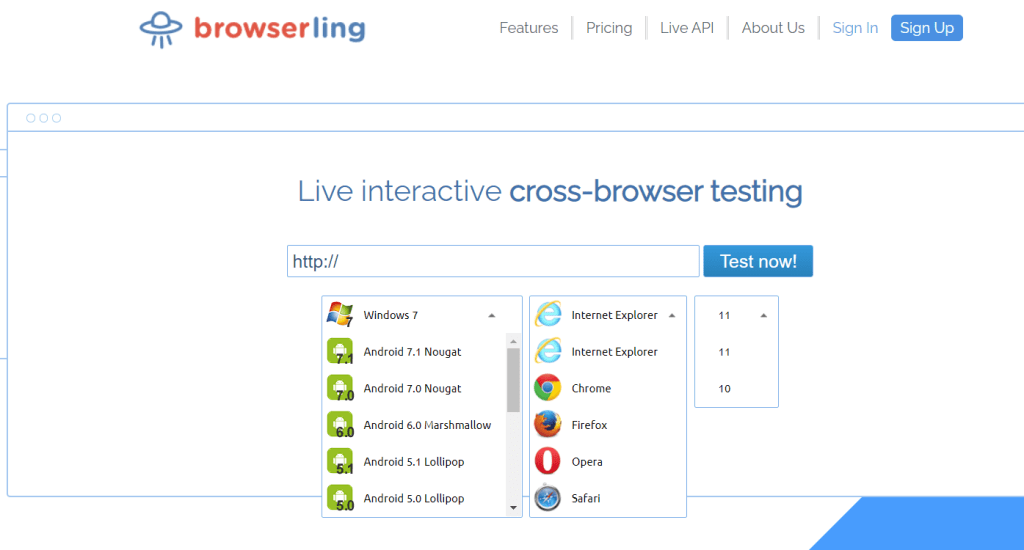Collapse the Windows 7 OS dropdown
This screenshot has width=1024, height=550.
point(491,315)
